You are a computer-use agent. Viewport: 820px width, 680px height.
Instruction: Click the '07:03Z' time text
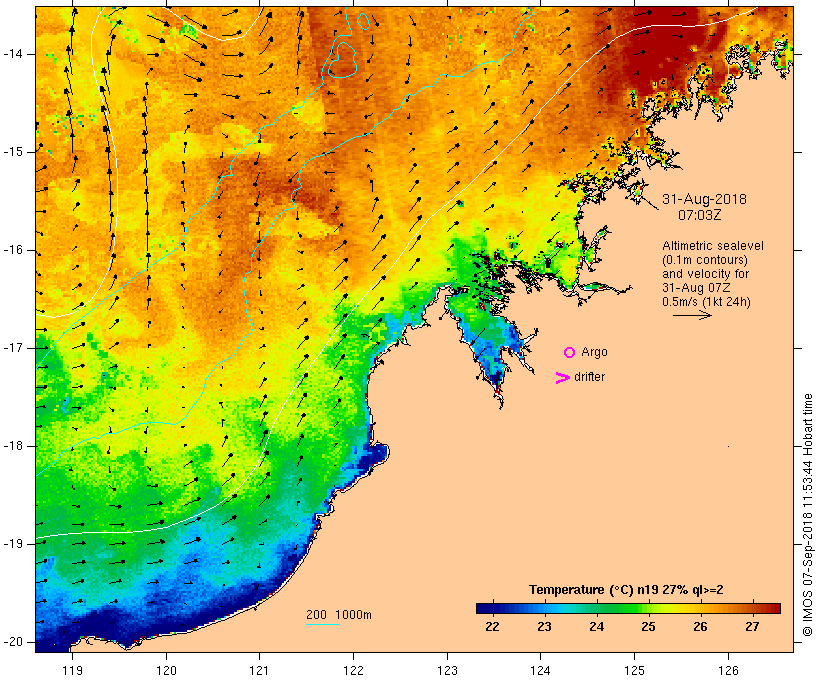pyautogui.click(x=700, y=215)
